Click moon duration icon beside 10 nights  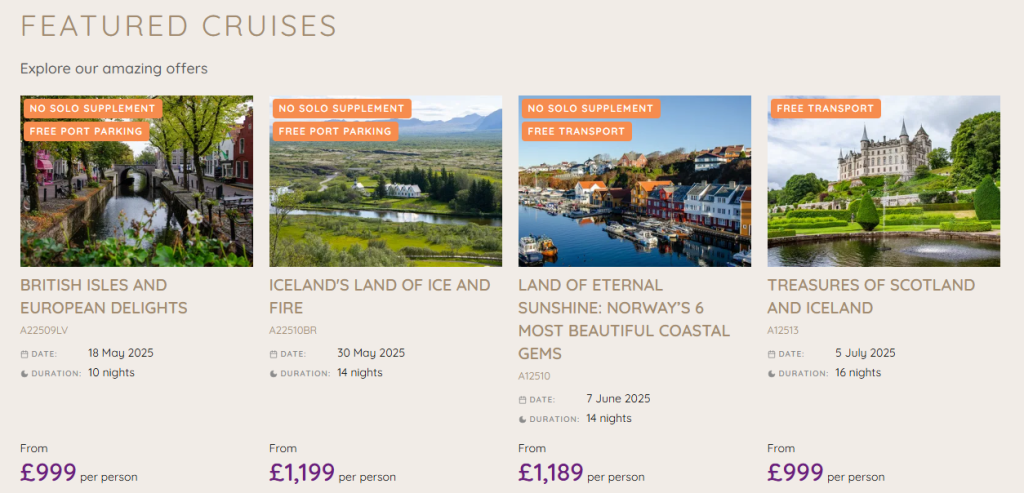click(24, 374)
